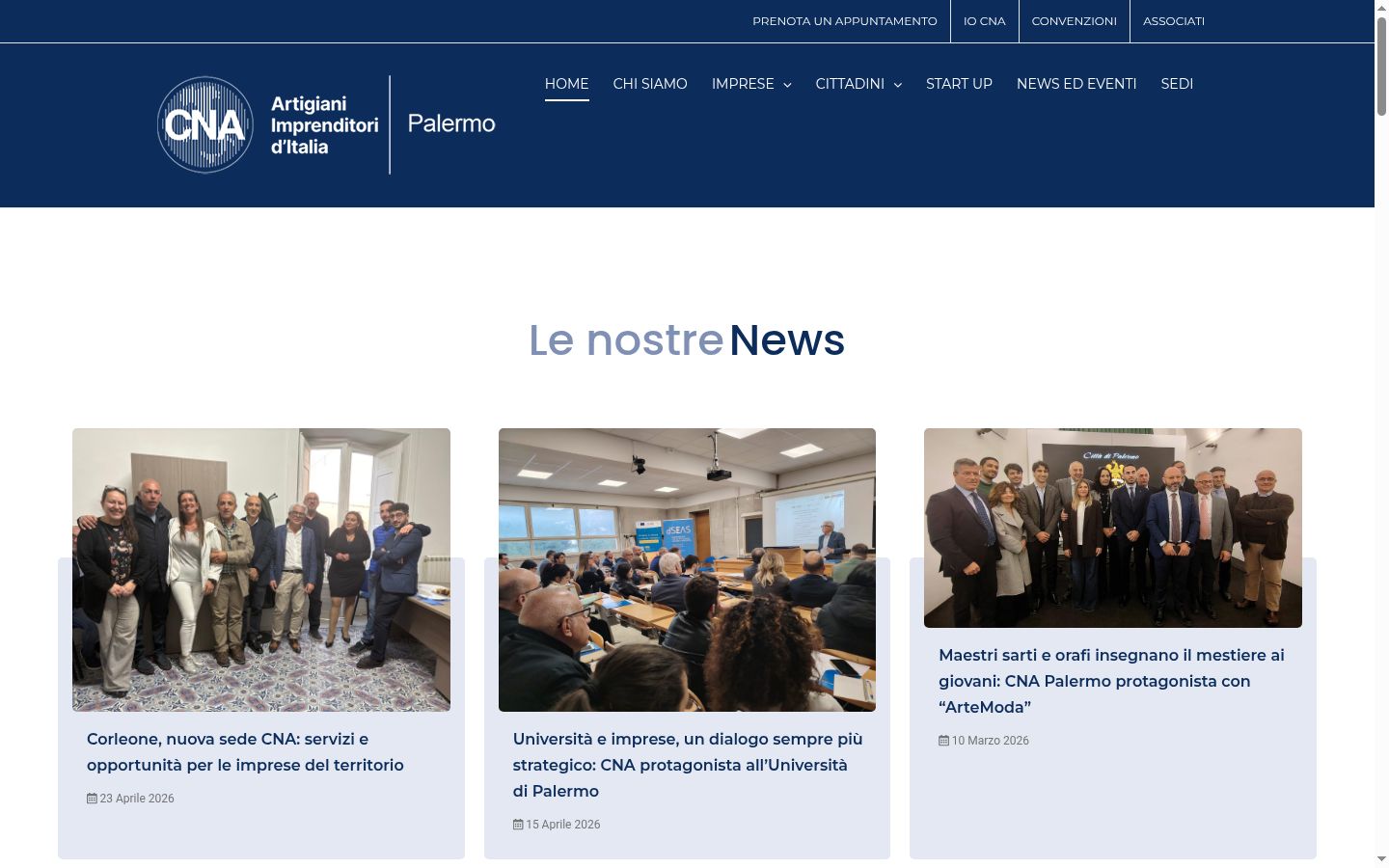
Task: Open the Start Up page
Action: pyautogui.click(x=959, y=84)
